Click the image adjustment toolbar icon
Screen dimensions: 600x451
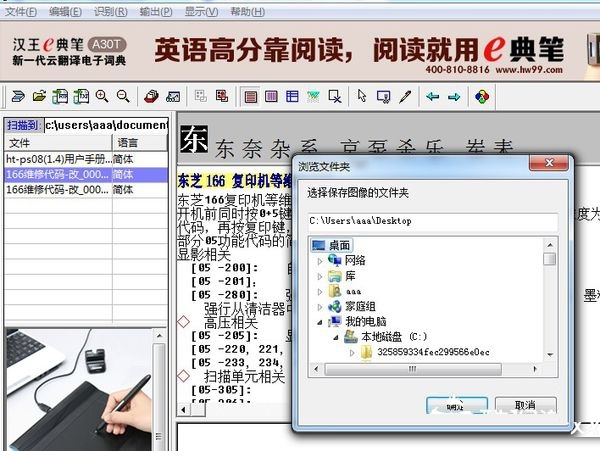point(173,96)
